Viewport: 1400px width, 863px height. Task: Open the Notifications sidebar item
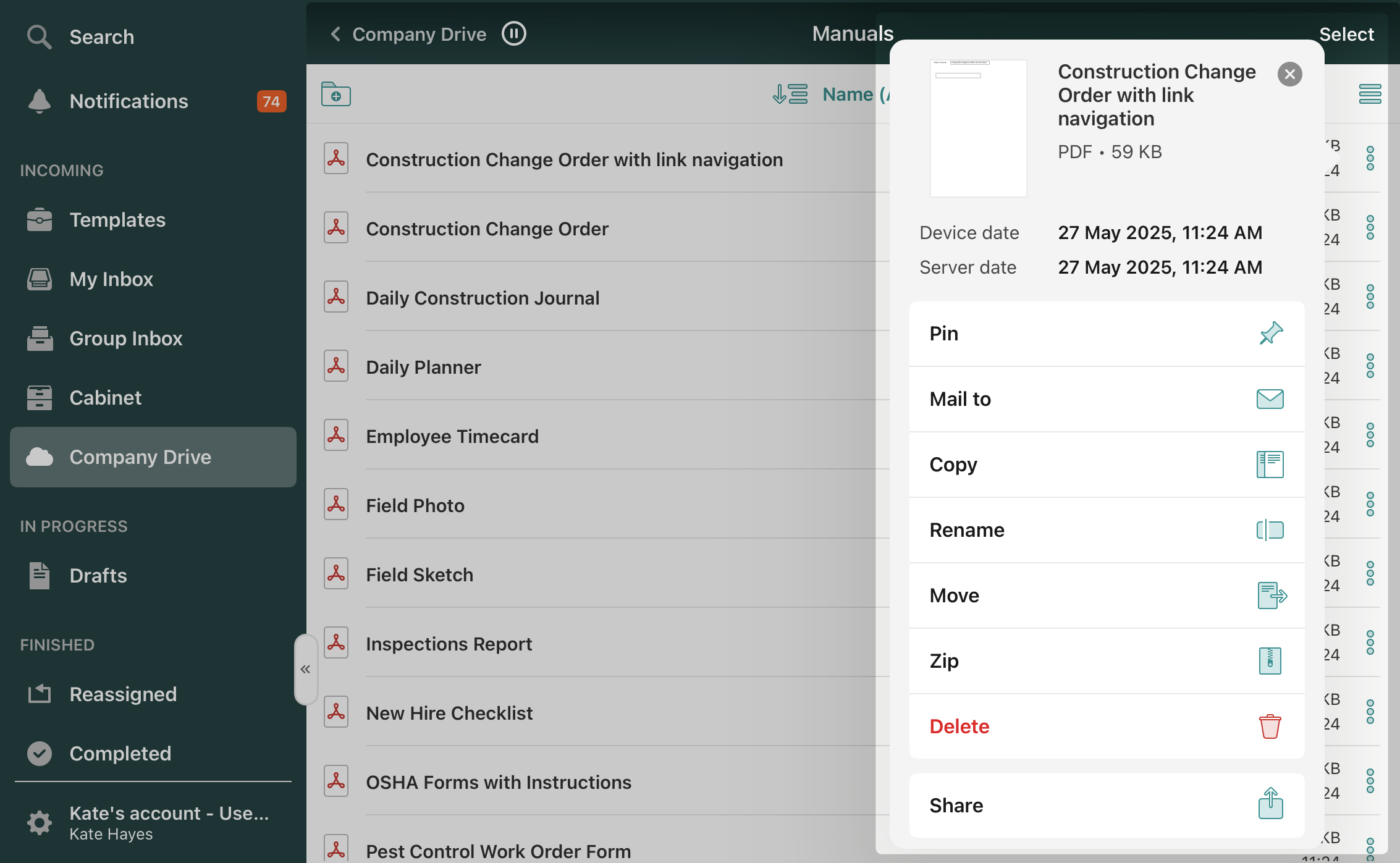(x=129, y=101)
